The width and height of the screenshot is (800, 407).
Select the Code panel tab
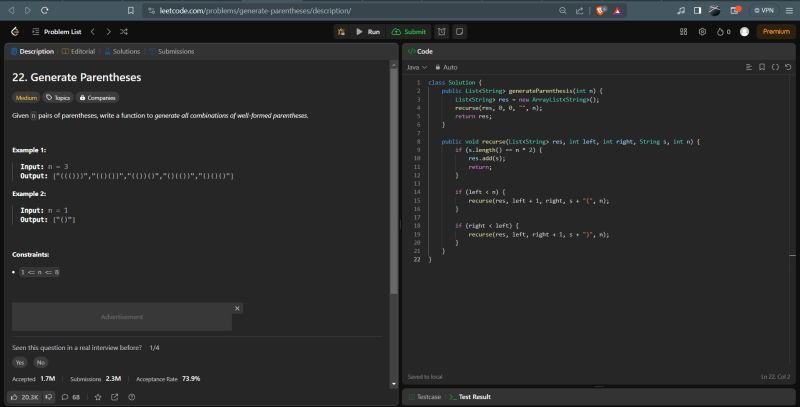coord(420,52)
